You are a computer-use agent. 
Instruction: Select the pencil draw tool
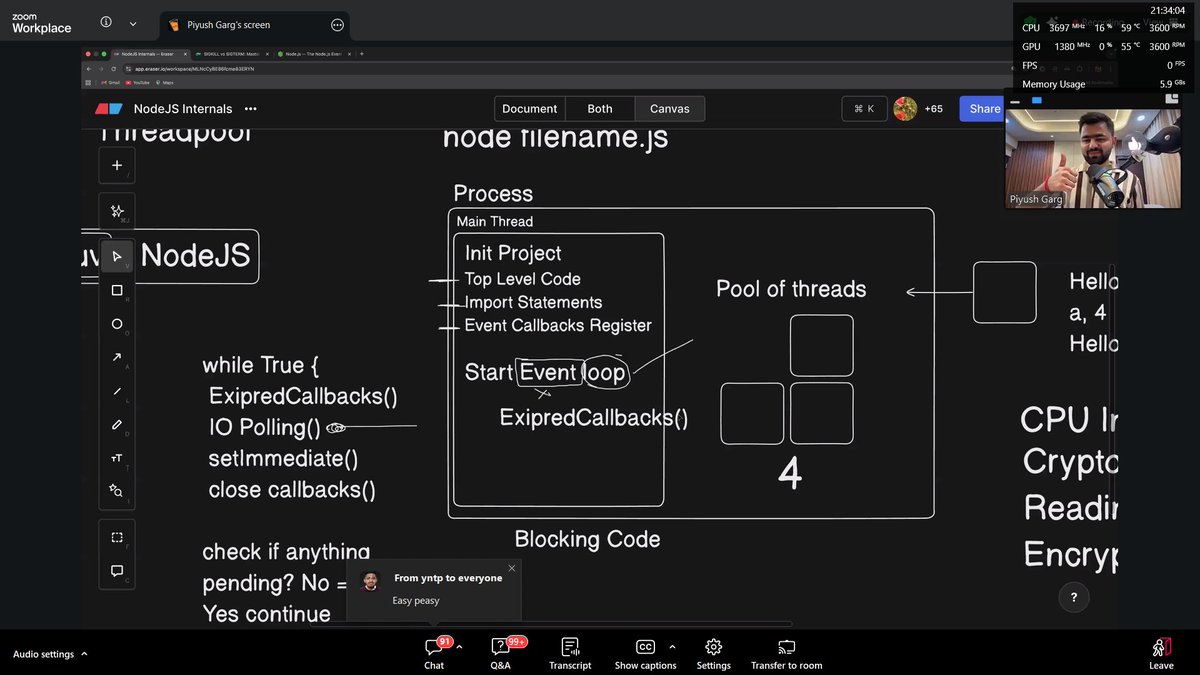click(x=117, y=424)
